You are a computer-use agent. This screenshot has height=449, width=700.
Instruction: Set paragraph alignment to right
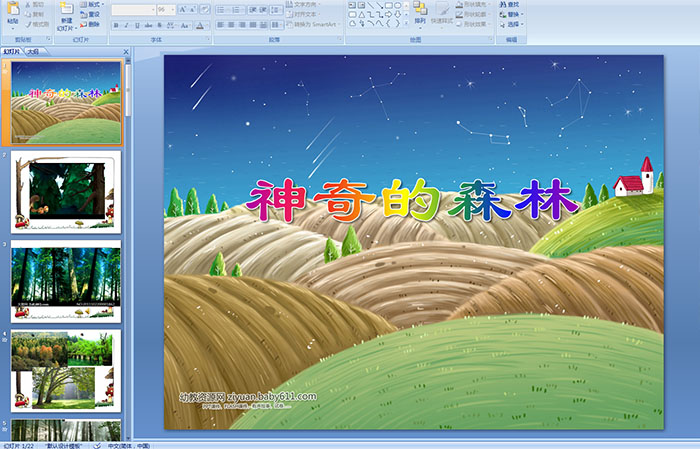pyautogui.click(x=242, y=25)
